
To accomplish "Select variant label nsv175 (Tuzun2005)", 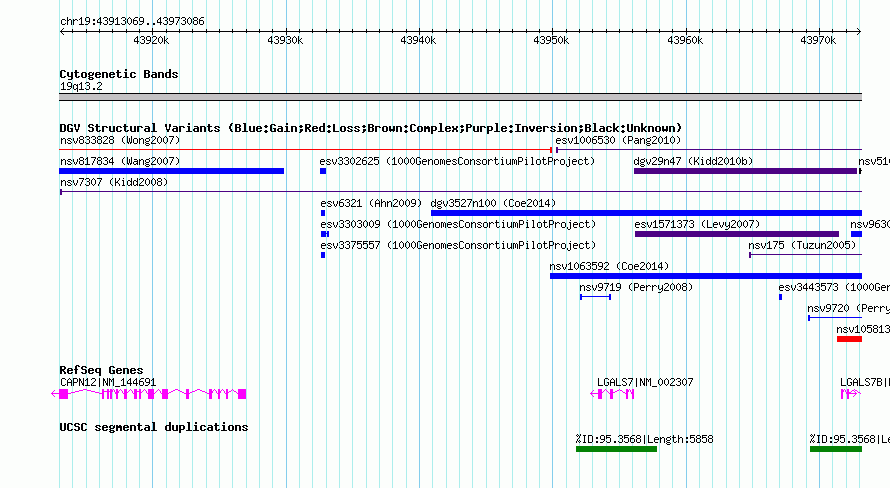I will [802, 245].
